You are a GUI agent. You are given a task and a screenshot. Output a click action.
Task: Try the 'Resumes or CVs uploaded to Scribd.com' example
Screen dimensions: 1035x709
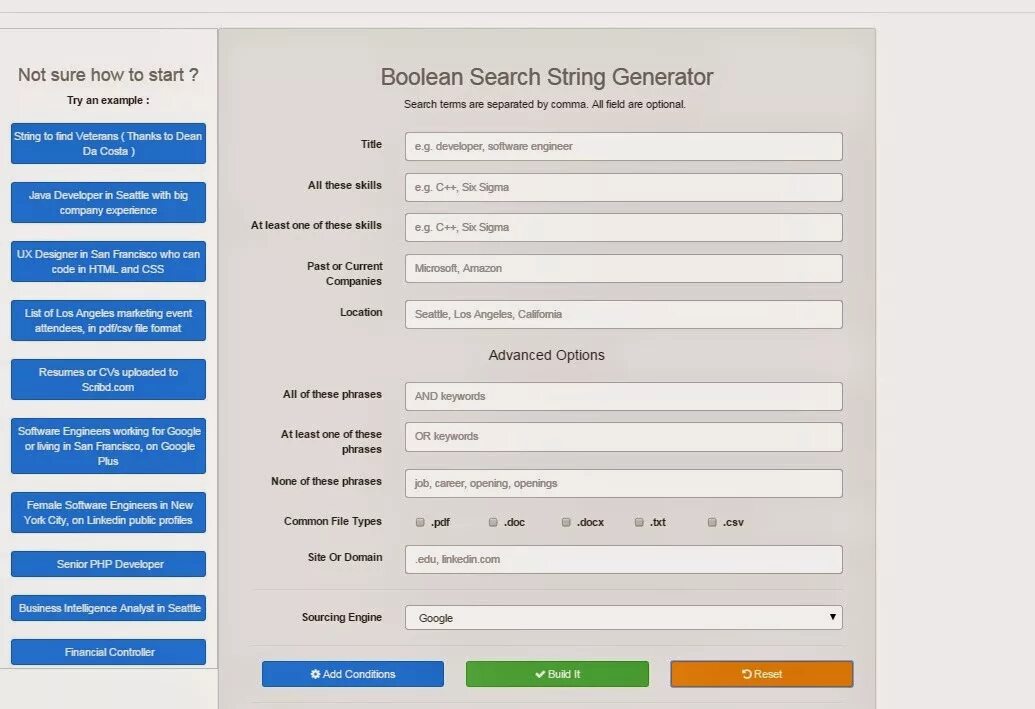(108, 379)
